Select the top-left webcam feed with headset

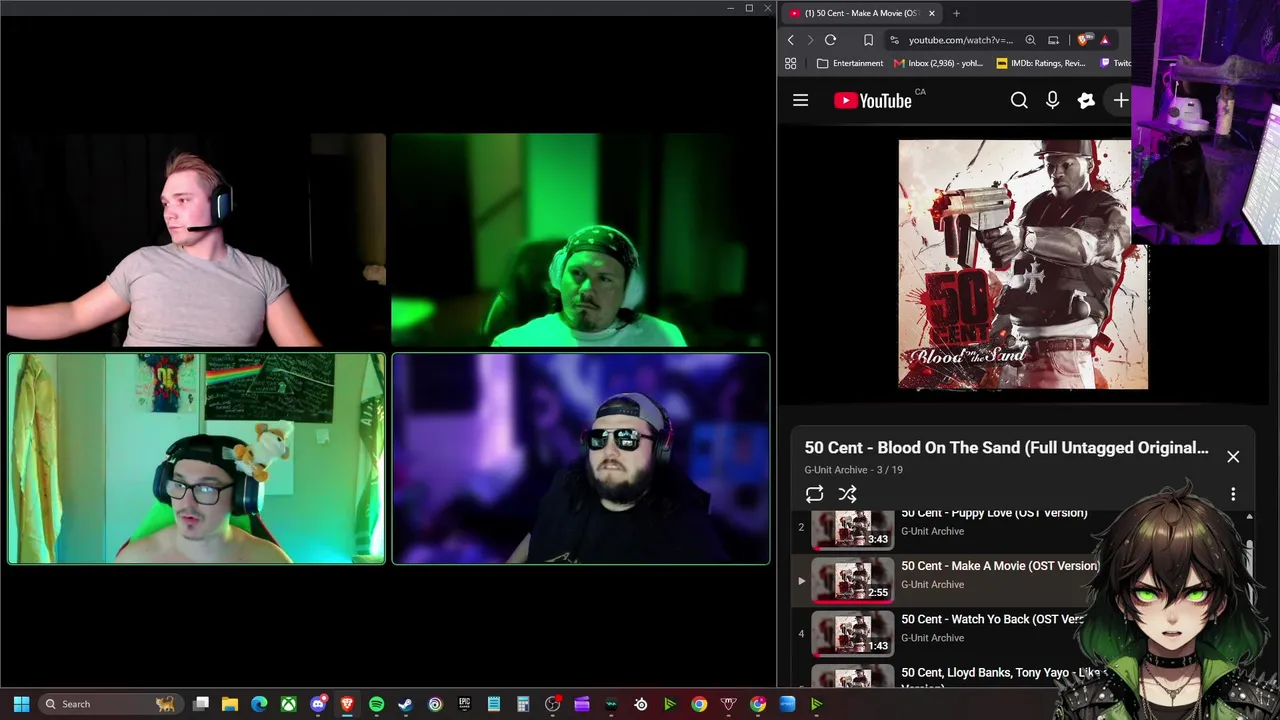196,240
